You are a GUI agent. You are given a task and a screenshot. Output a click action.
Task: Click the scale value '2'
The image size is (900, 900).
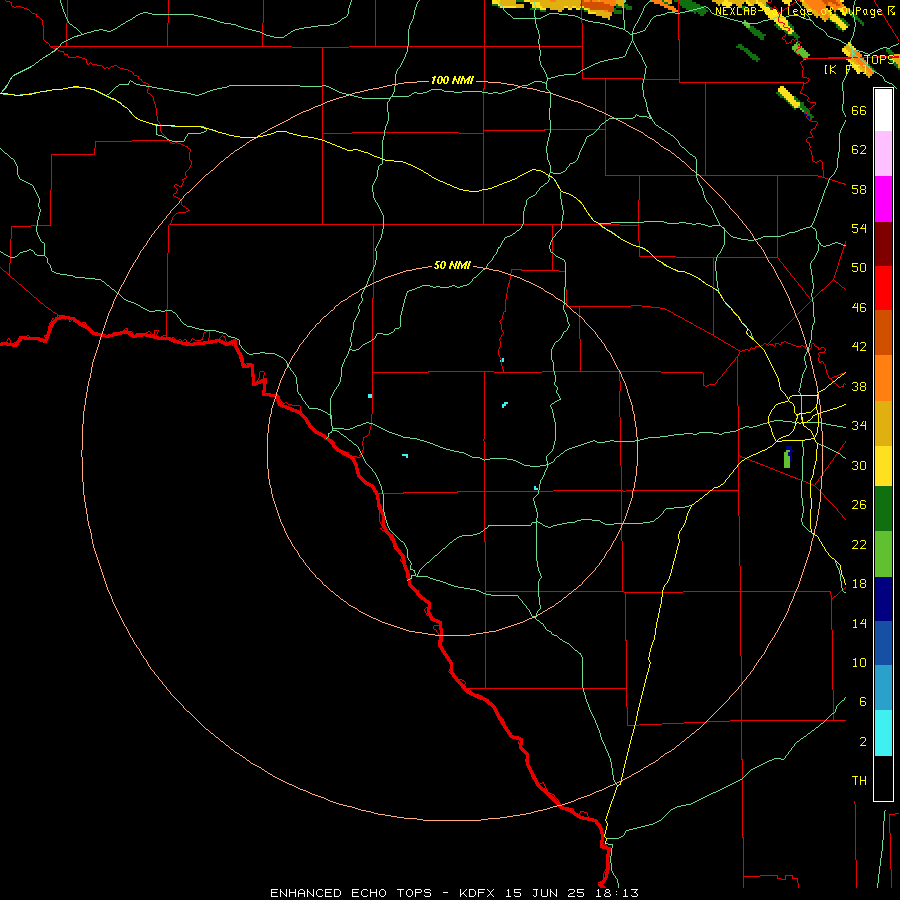click(x=862, y=742)
